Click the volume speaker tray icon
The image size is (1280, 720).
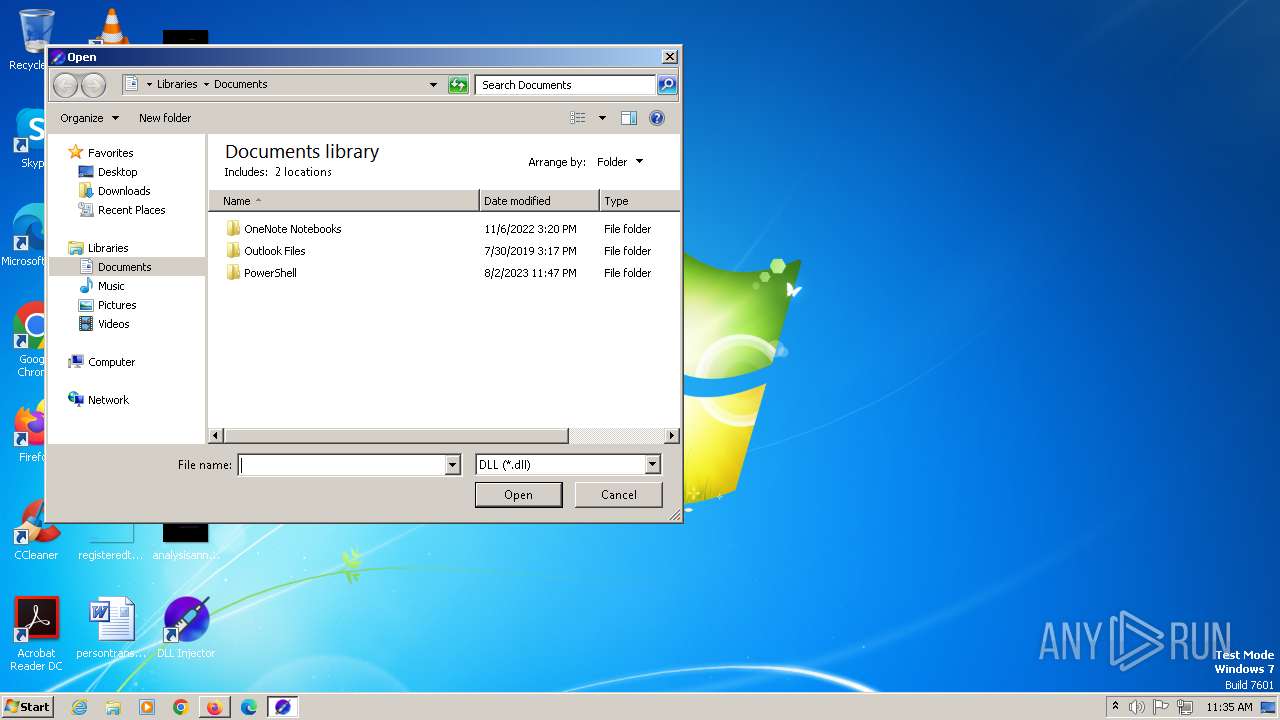(1136, 707)
